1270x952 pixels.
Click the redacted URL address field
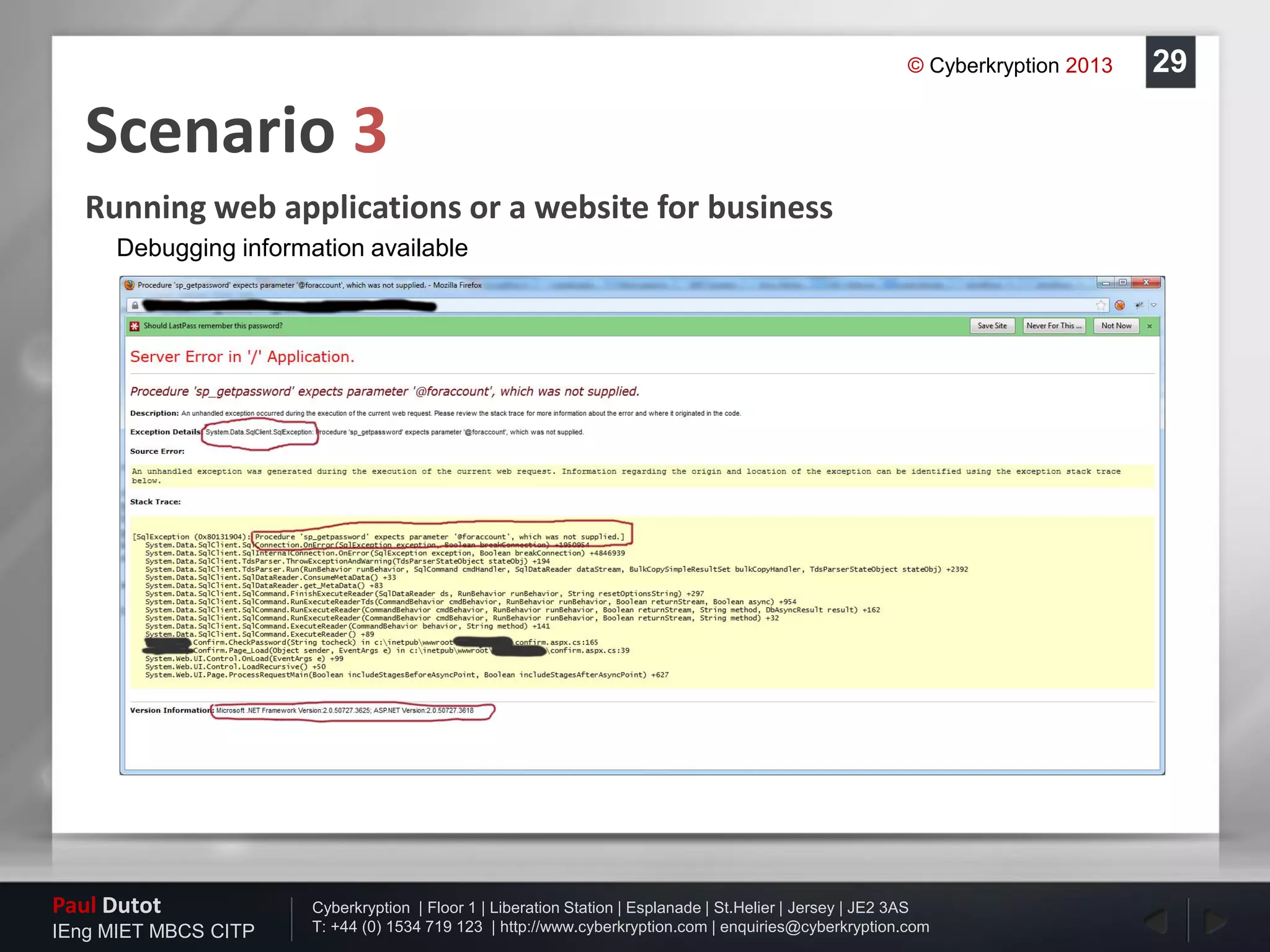289,305
